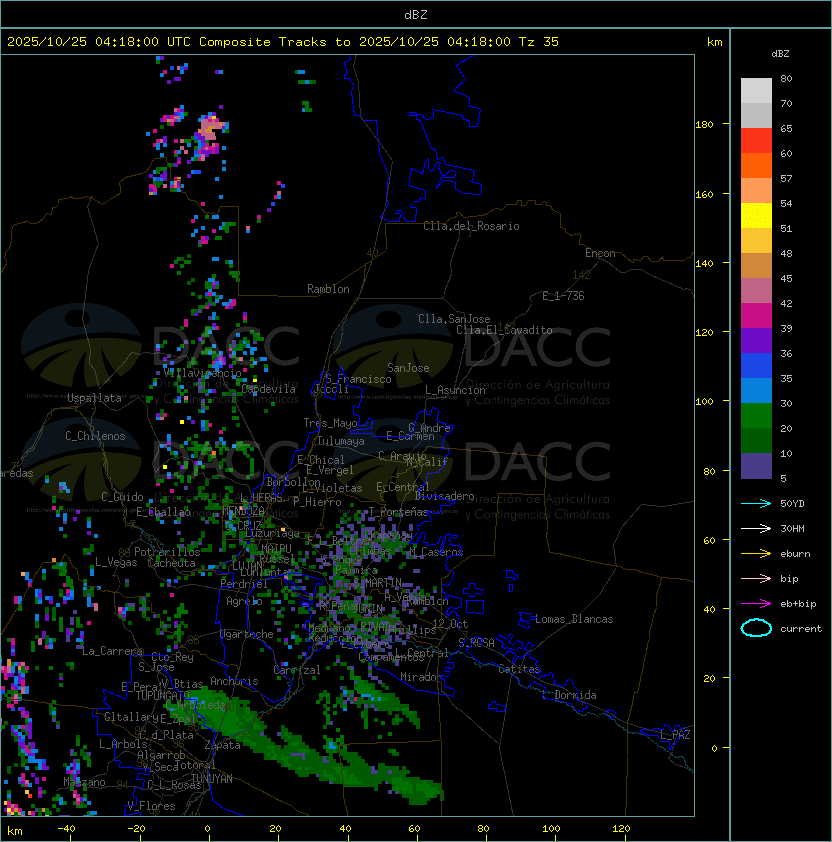Click the magenta 39 dBZ color swatch
This screenshot has height=842, width=832.
point(756,316)
